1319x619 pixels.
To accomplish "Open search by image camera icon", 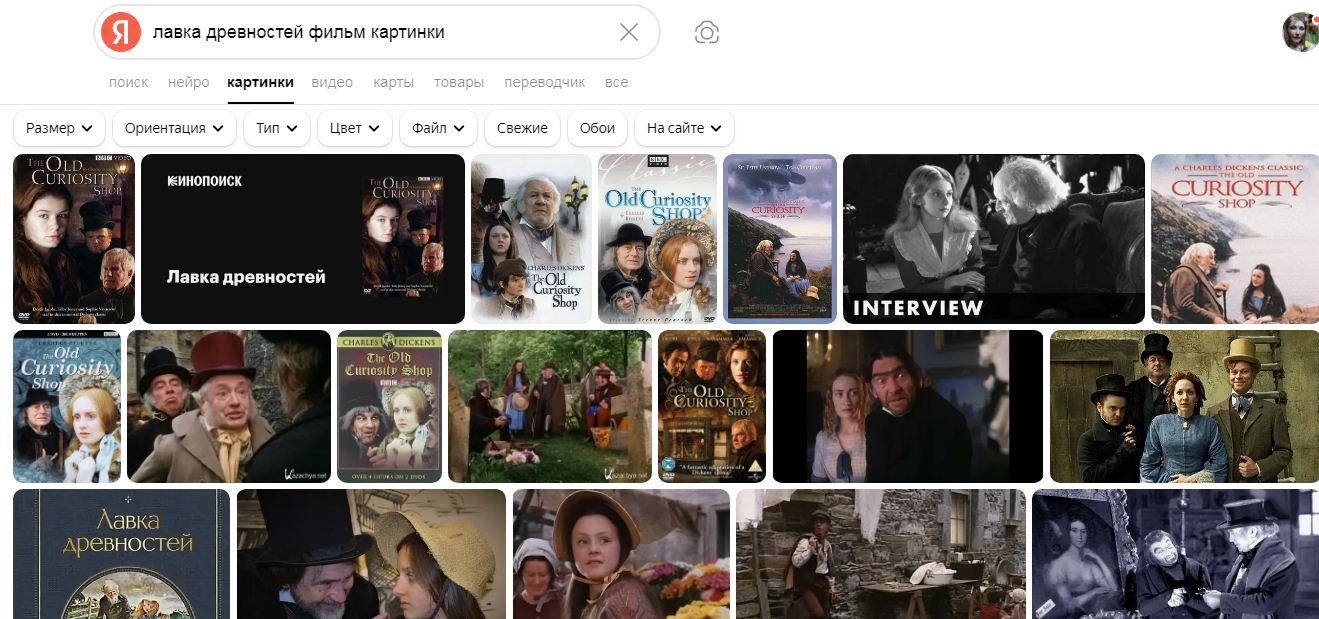I will tap(707, 32).
